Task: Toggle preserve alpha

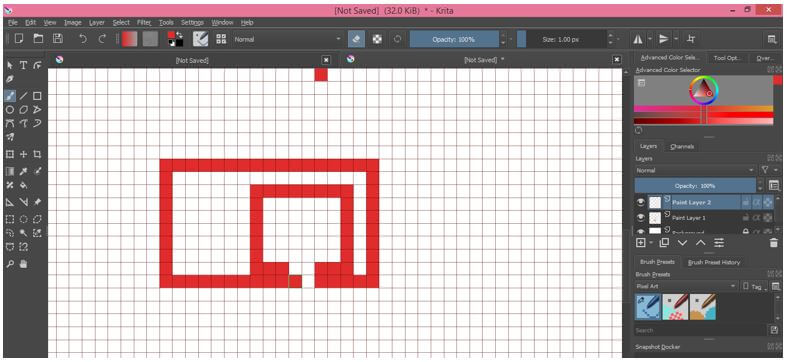Action: (377, 39)
